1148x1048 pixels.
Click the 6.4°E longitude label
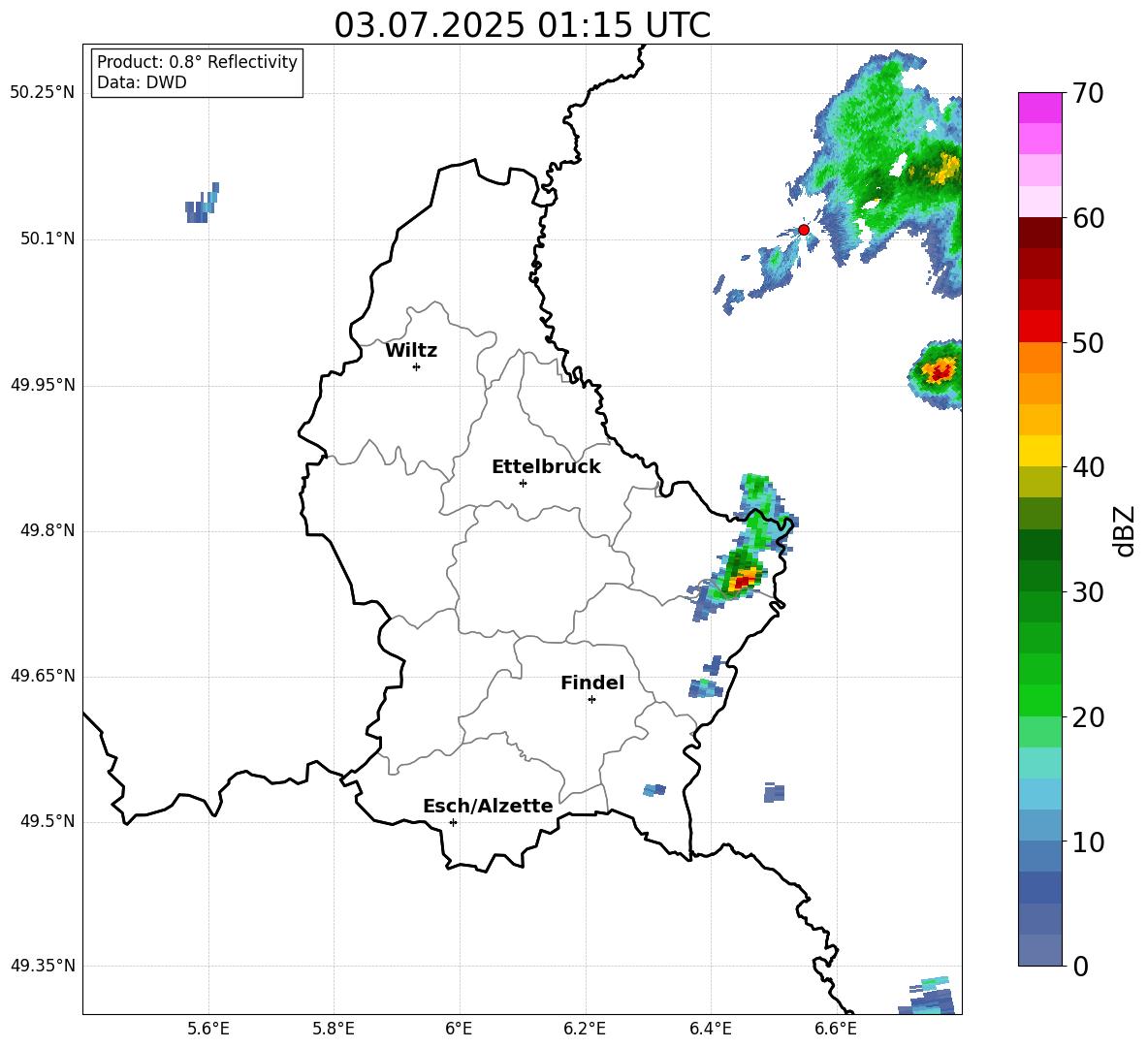(x=710, y=1030)
